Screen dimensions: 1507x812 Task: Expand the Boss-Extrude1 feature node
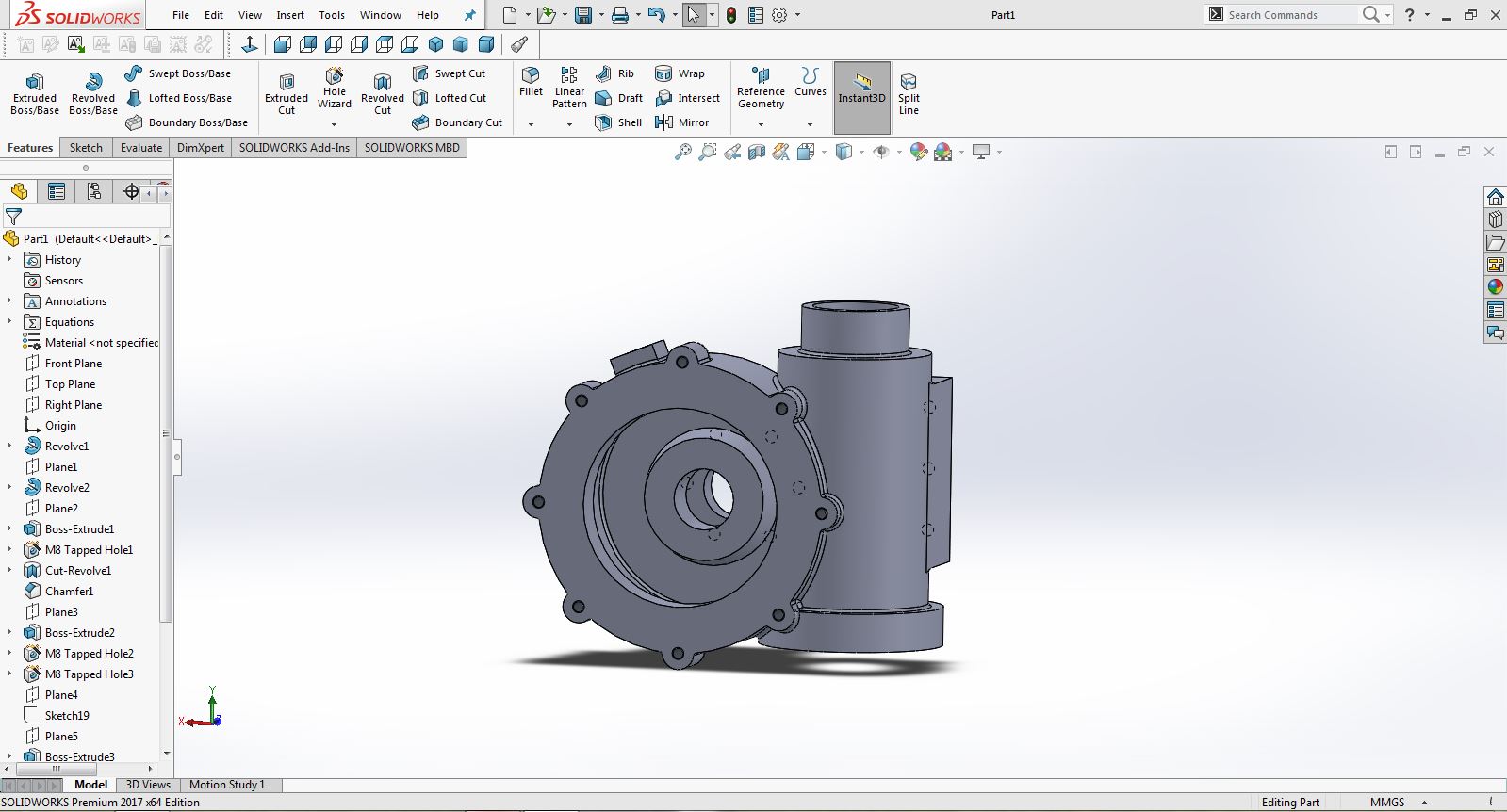pos(9,528)
